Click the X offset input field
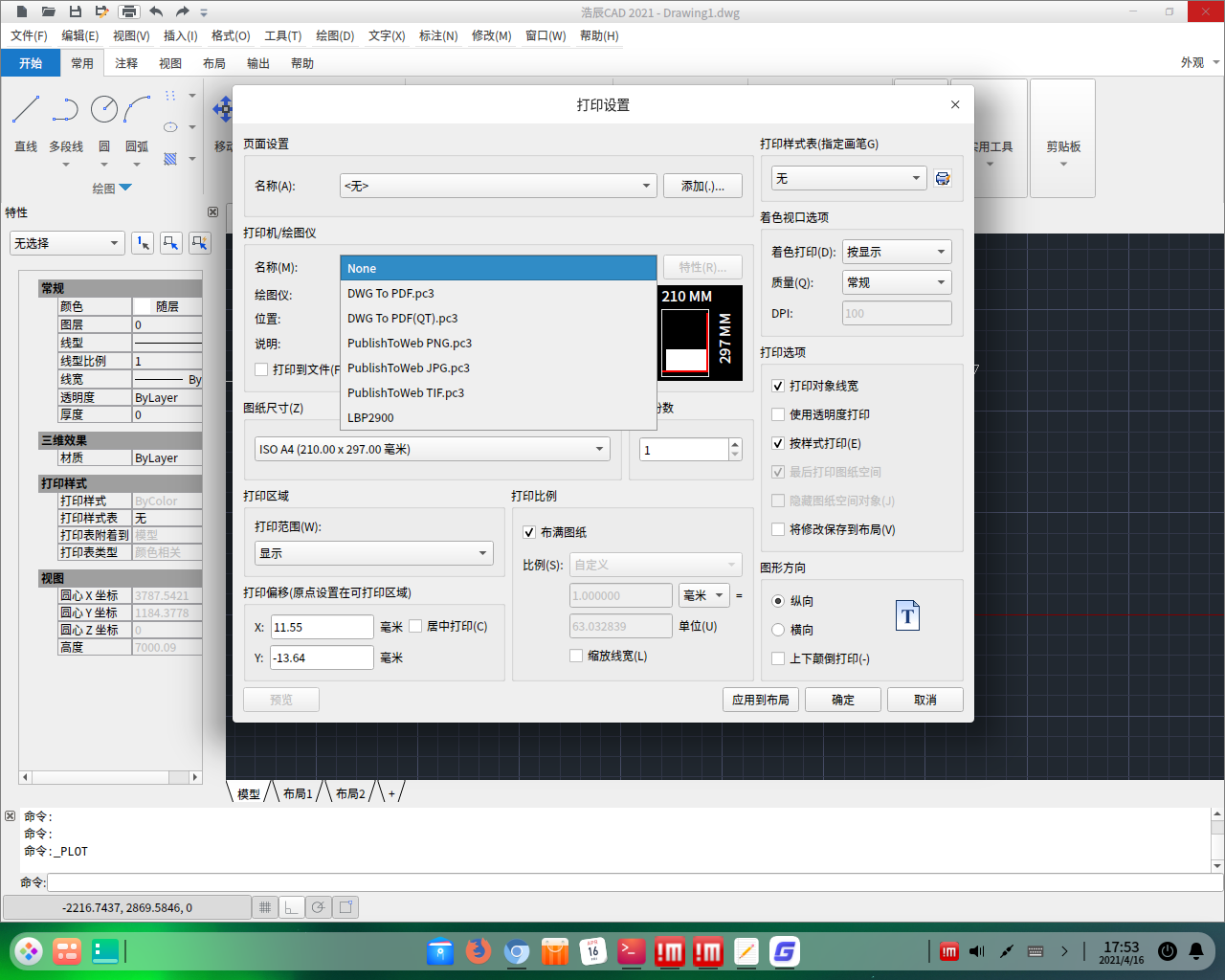 [x=322, y=627]
